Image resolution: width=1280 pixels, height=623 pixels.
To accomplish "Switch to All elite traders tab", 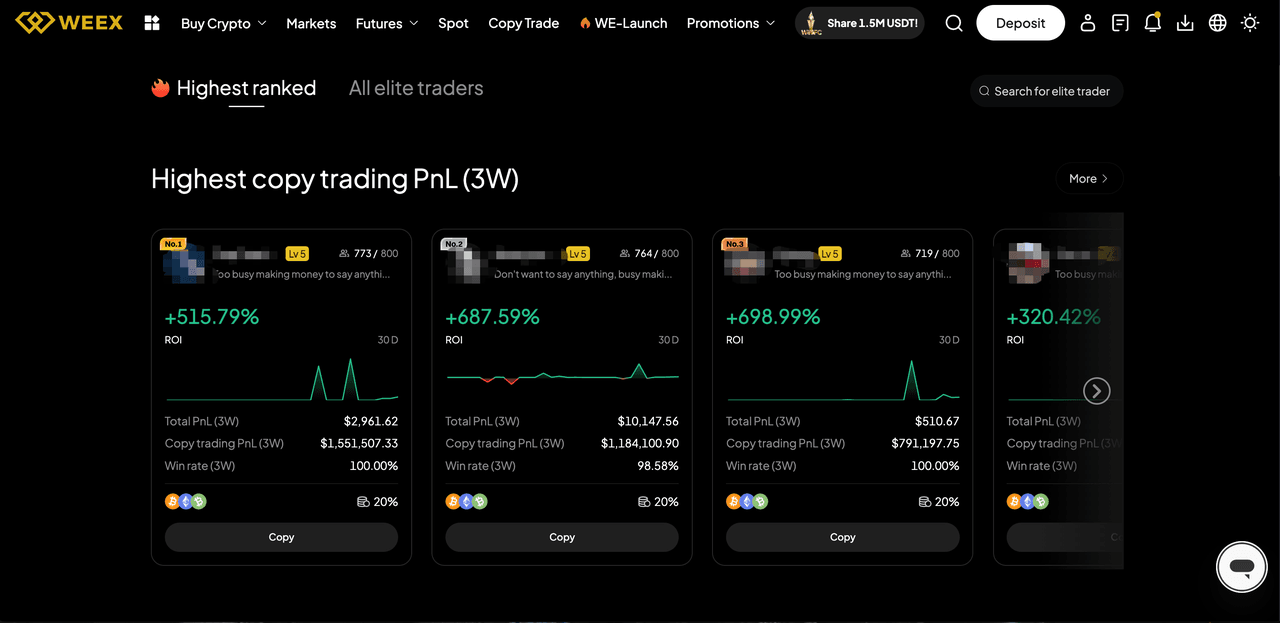I will tap(416, 88).
